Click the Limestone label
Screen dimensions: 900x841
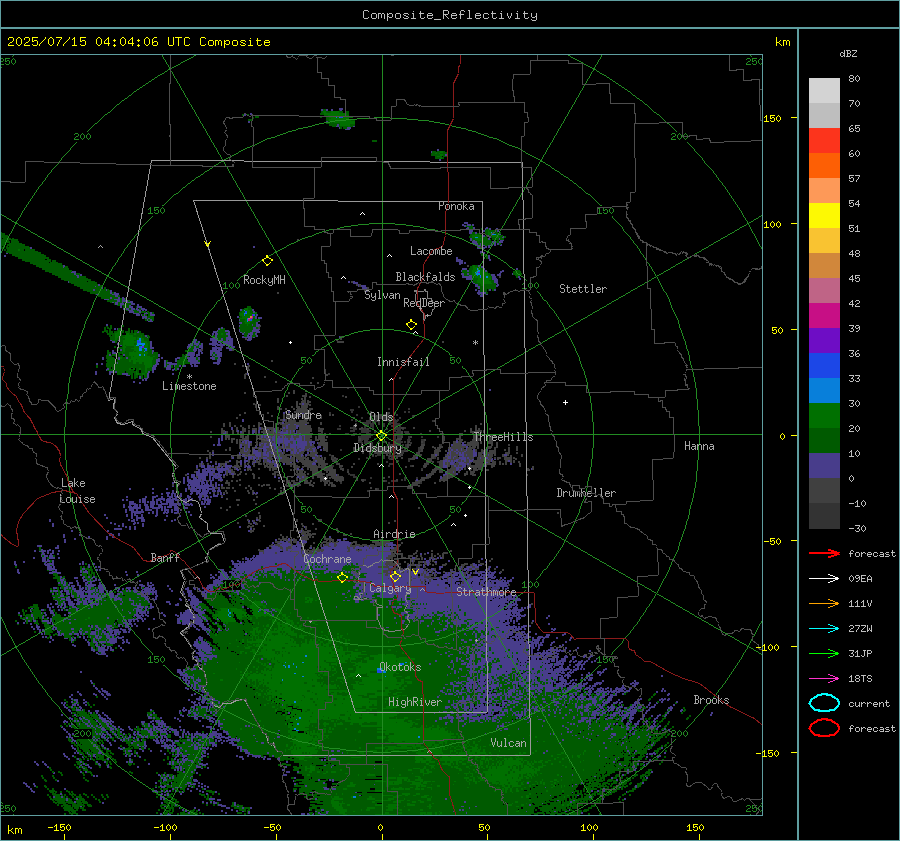(189, 386)
